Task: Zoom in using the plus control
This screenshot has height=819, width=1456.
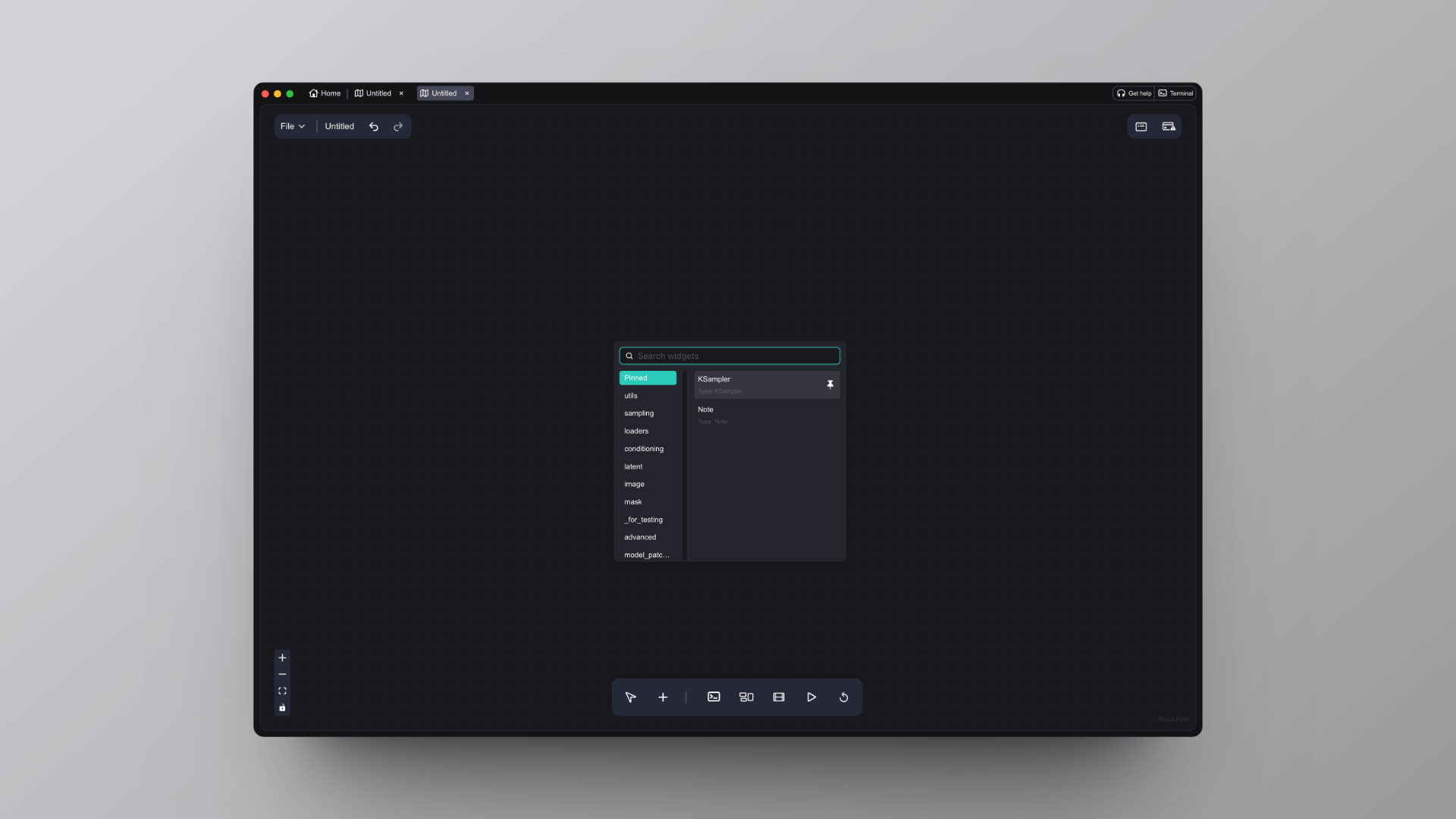Action: (282, 657)
